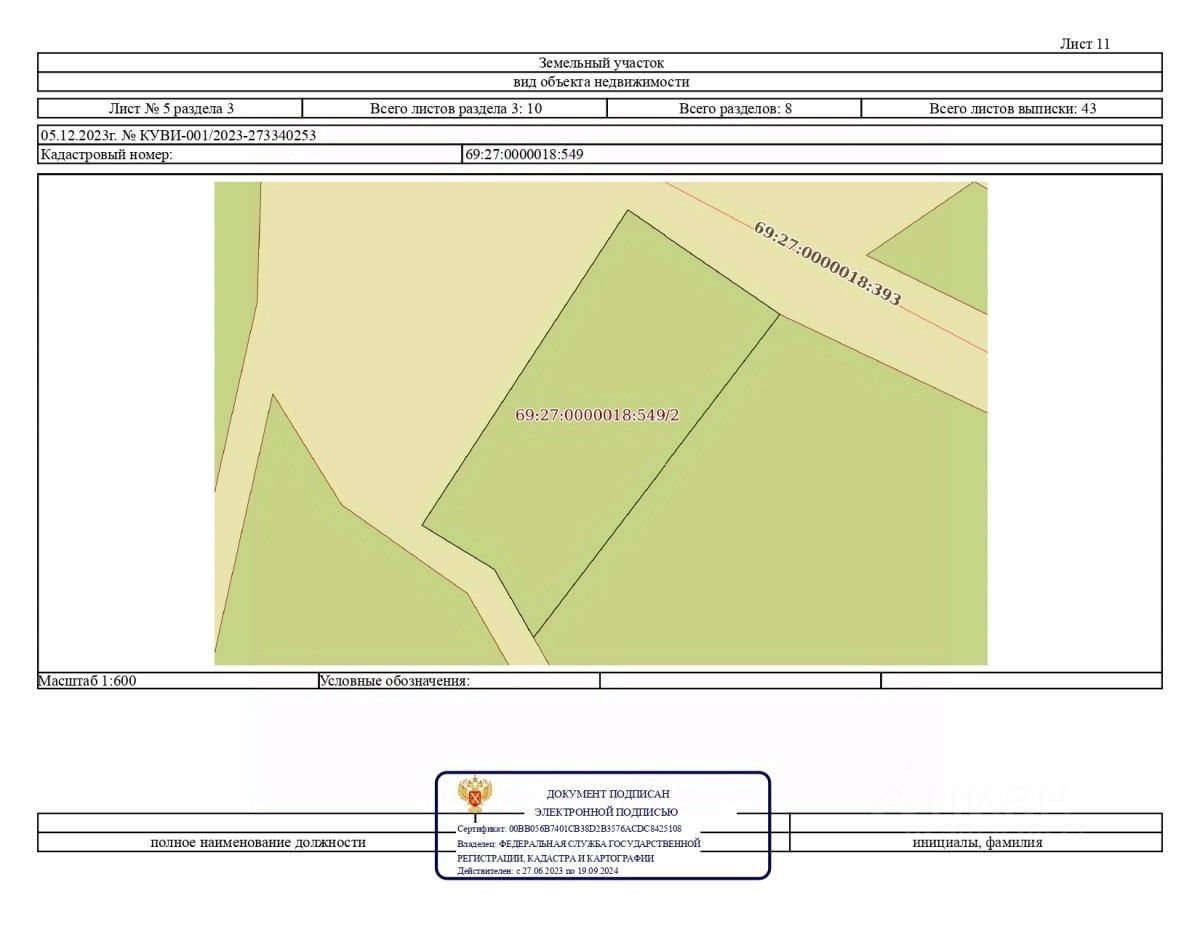Image resolution: width=1200 pixels, height=927 pixels.
Task: Click 'Всего листов раздела 3: 10' cell
Action: click(455, 109)
